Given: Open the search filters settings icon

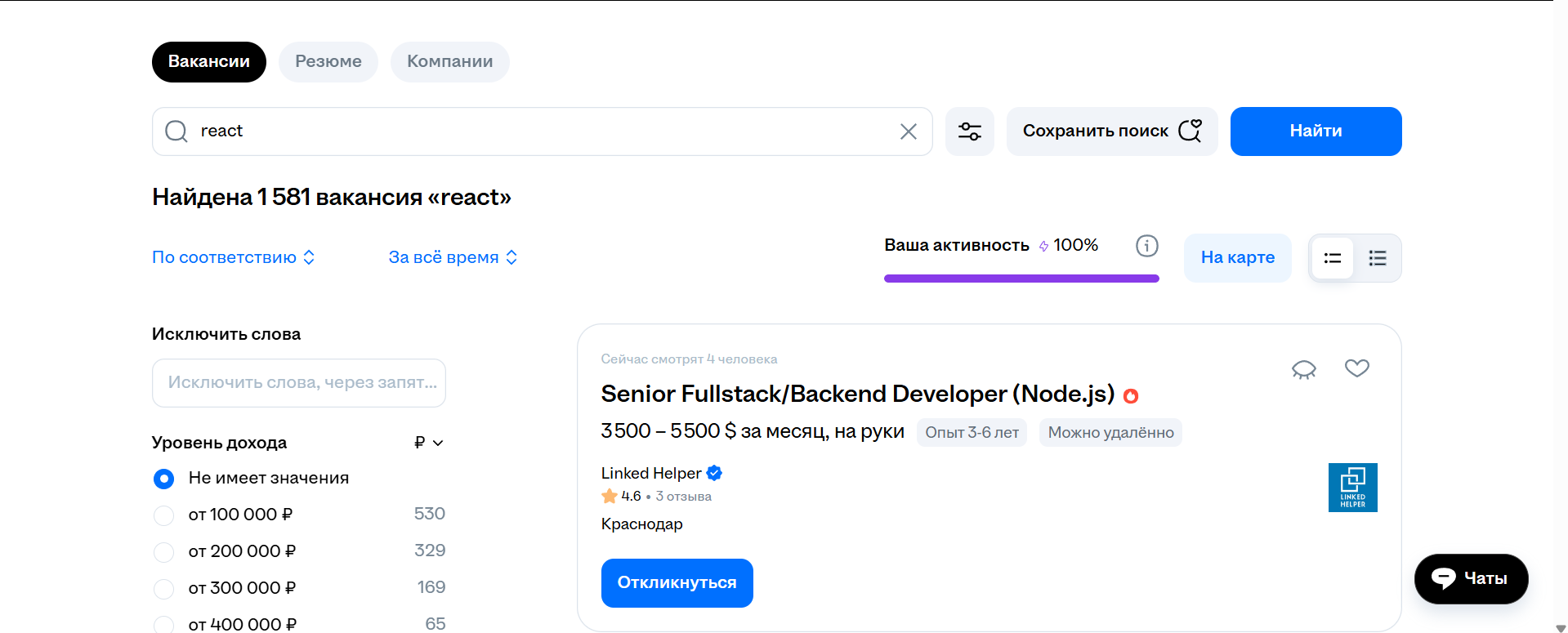Looking at the screenshot, I should [x=969, y=132].
